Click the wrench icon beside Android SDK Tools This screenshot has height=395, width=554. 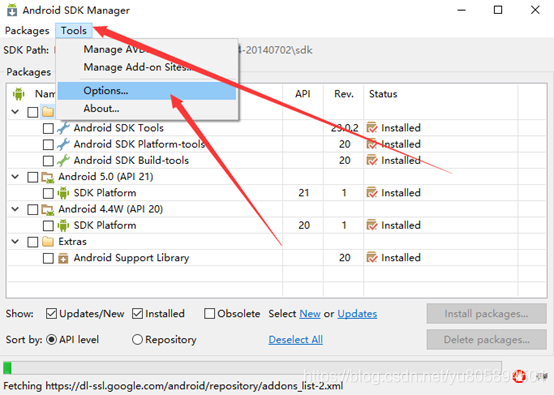(x=63, y=128)
